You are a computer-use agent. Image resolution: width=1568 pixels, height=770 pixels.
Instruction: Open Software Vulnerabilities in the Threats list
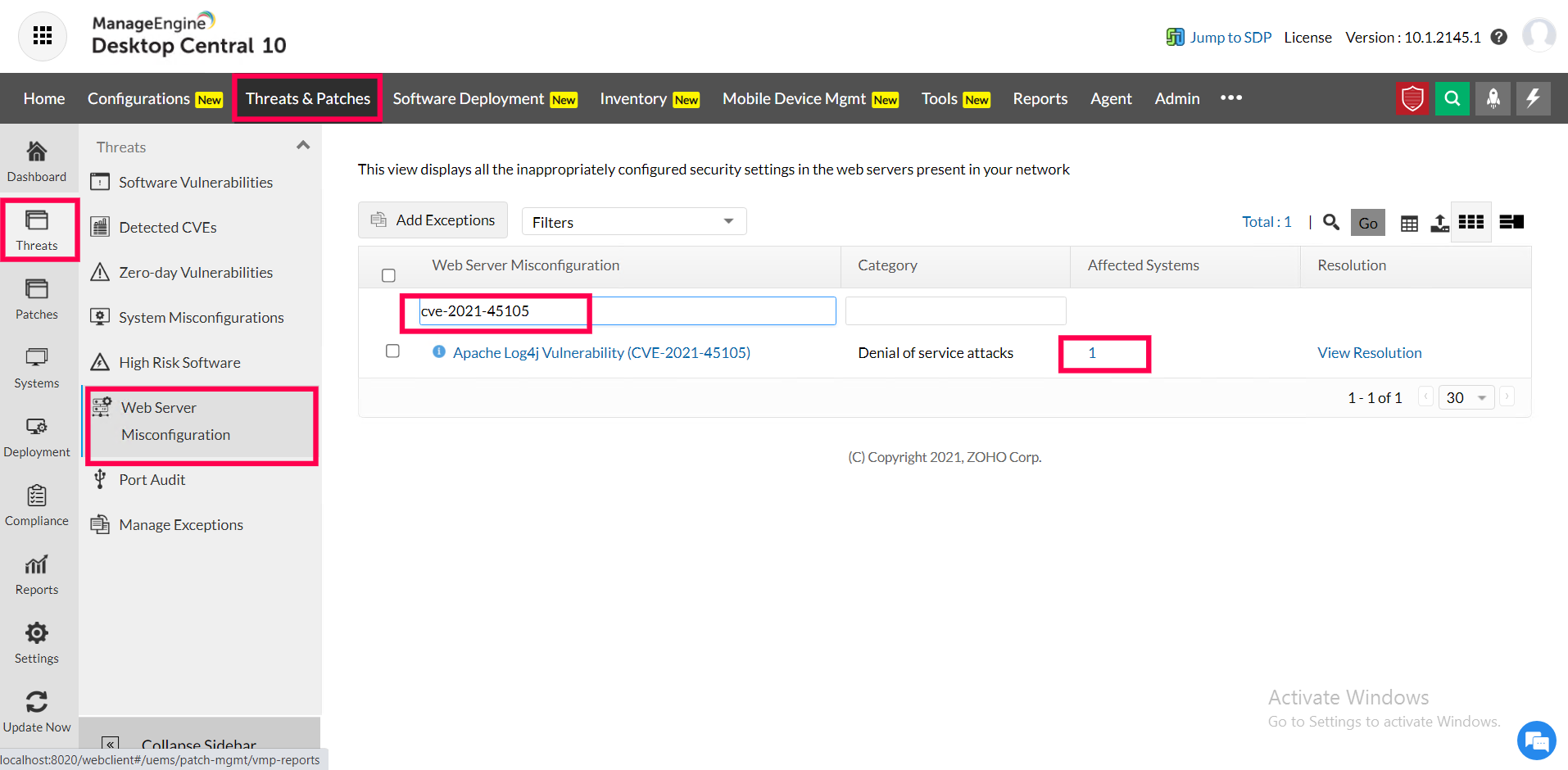[x=196, y=183]
